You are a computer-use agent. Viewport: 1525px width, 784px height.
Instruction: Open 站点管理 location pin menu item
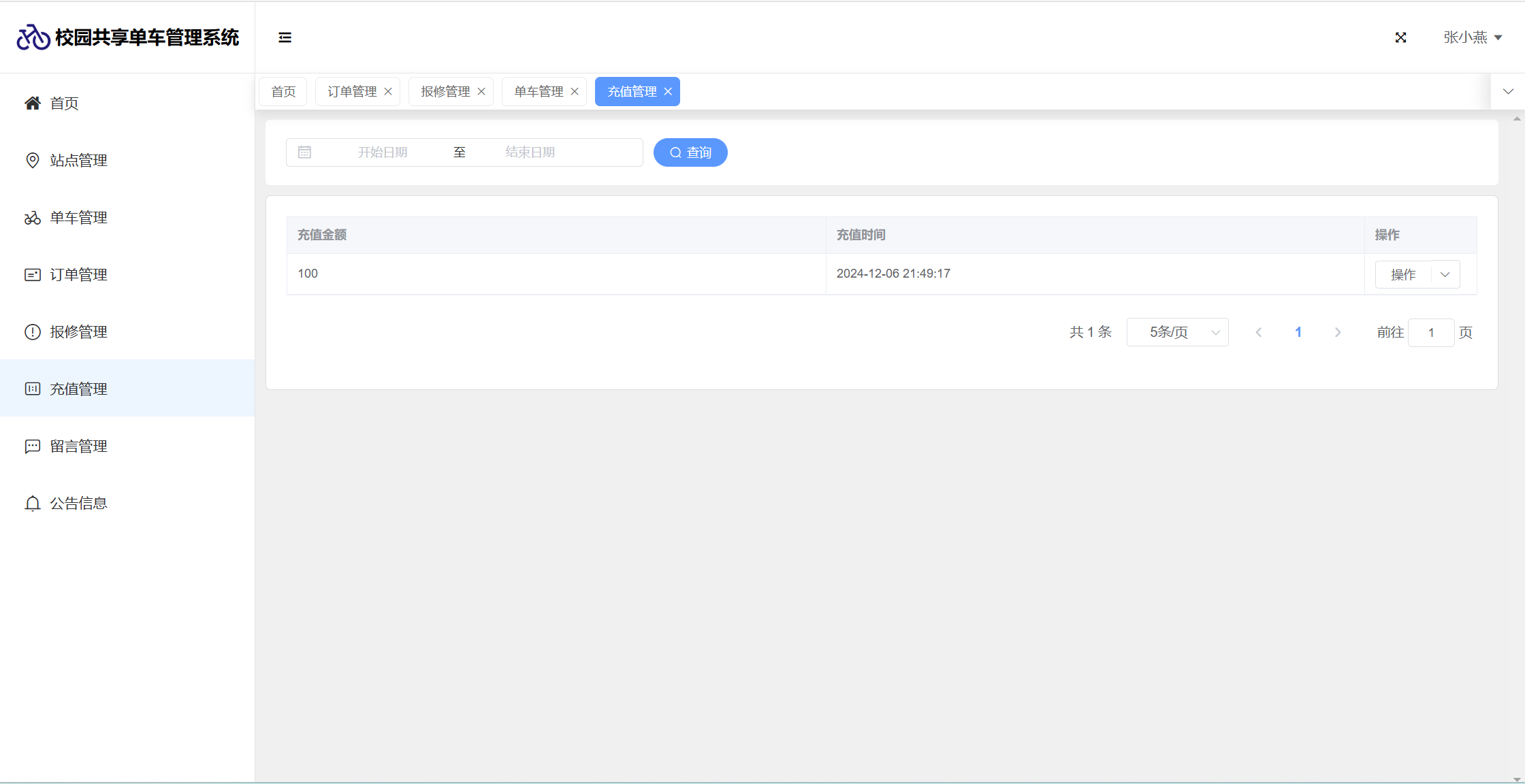click(x=78, y=161)
